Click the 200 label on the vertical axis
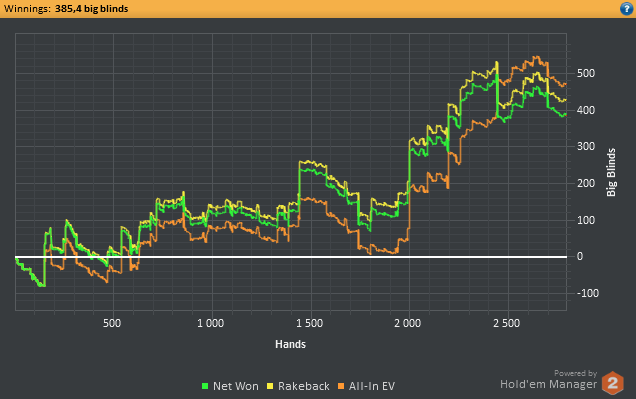The width and height of the screenshot is (636, 399). coord(586,183)
